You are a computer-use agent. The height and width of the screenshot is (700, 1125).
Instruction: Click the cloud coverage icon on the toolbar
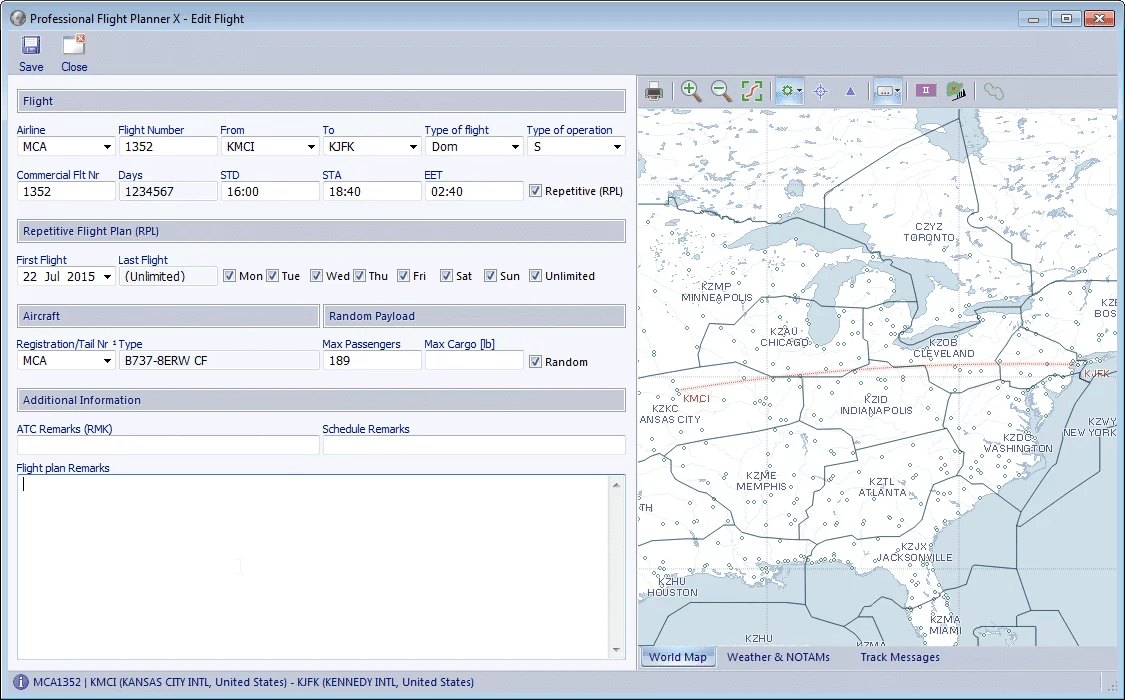pos(993,90)
